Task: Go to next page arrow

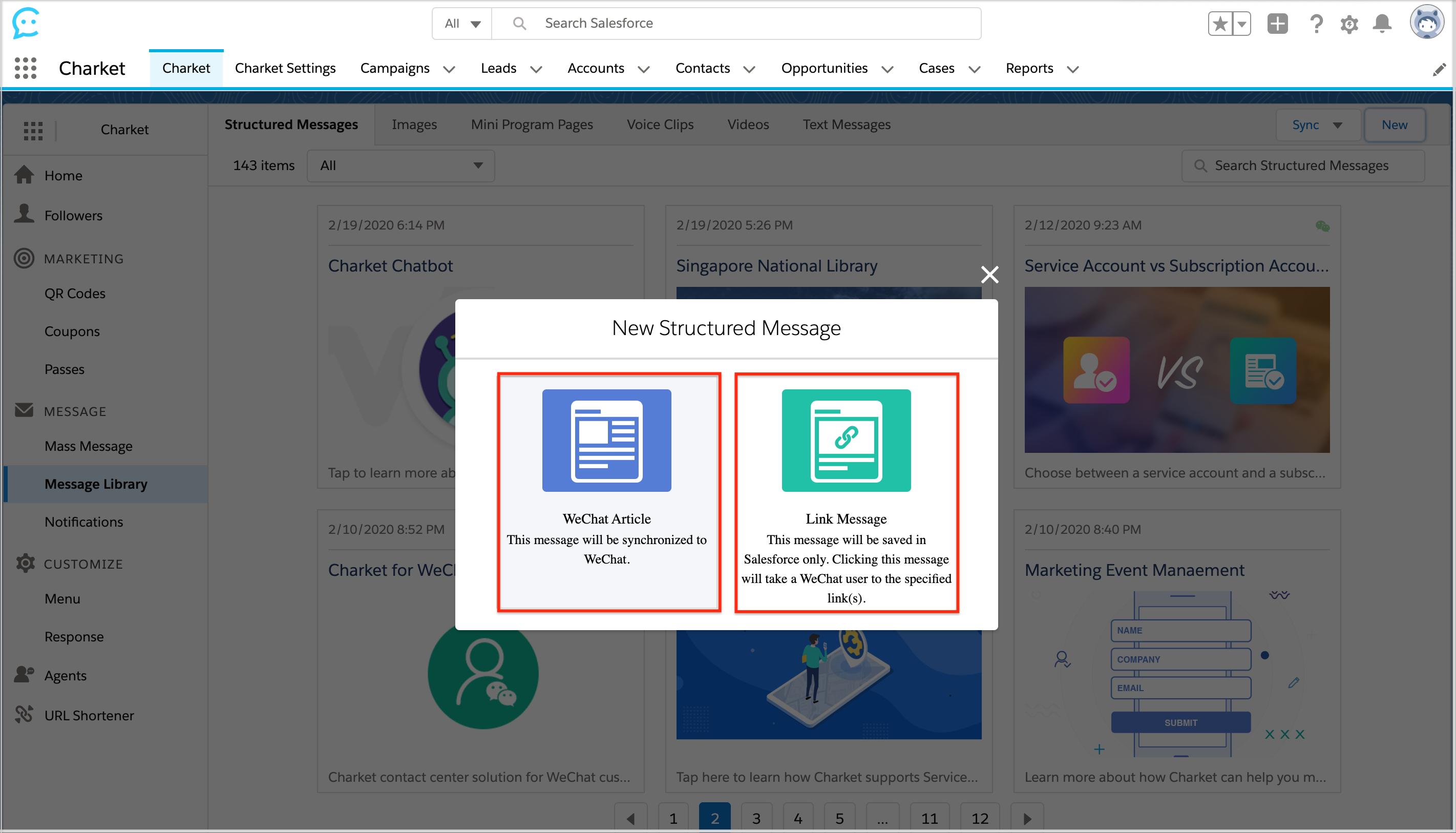Action: coord(1027,818)
